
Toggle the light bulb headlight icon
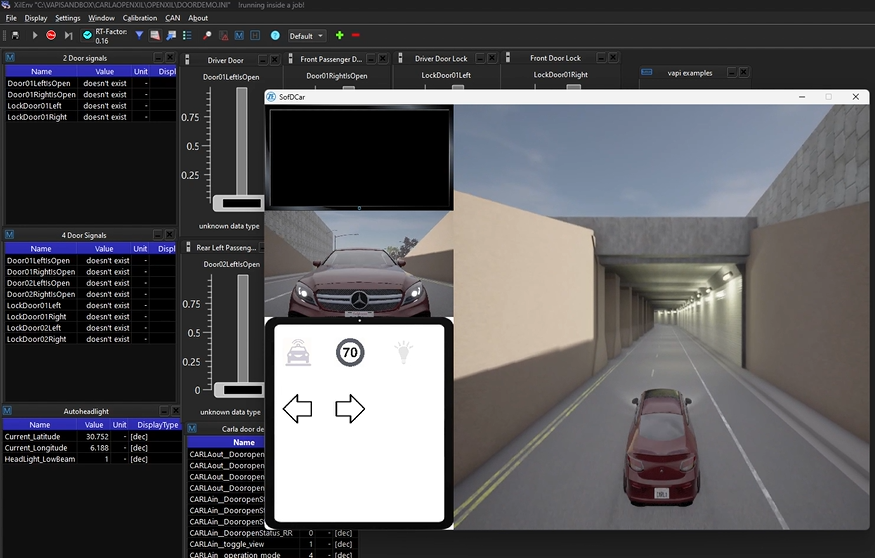click(x=402, y=351)
